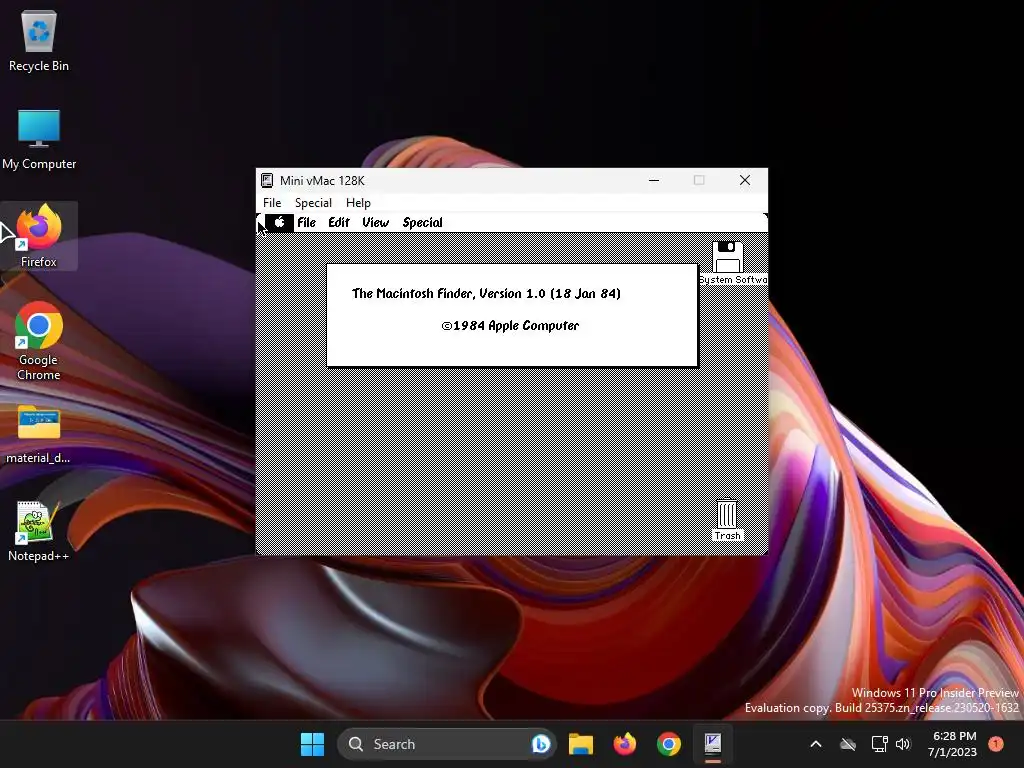
Task: Click the copyright 1984 Apple Computer text
Action: click(x=510, y=325)
